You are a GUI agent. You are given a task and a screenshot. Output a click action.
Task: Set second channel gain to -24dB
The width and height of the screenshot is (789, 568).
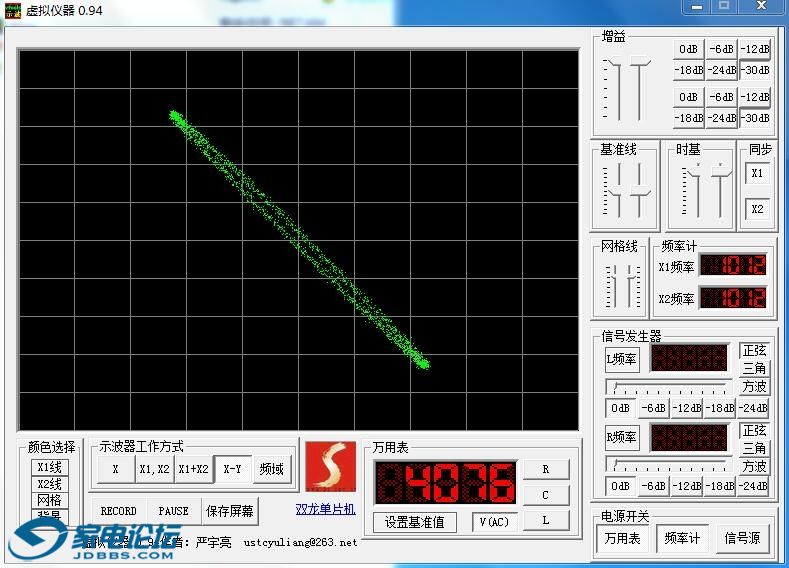[x=722, y=118]
